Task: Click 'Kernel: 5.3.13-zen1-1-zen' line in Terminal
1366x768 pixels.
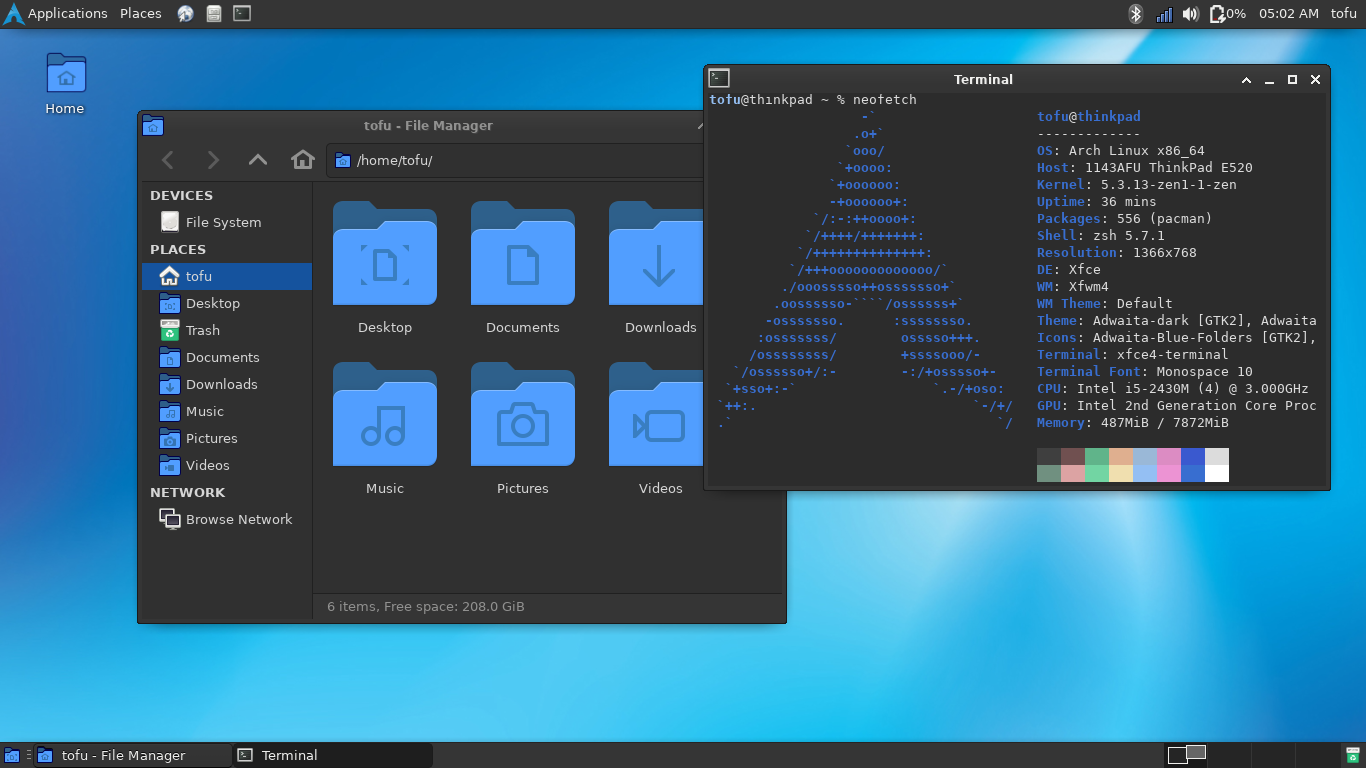Action: point(1137,185)
